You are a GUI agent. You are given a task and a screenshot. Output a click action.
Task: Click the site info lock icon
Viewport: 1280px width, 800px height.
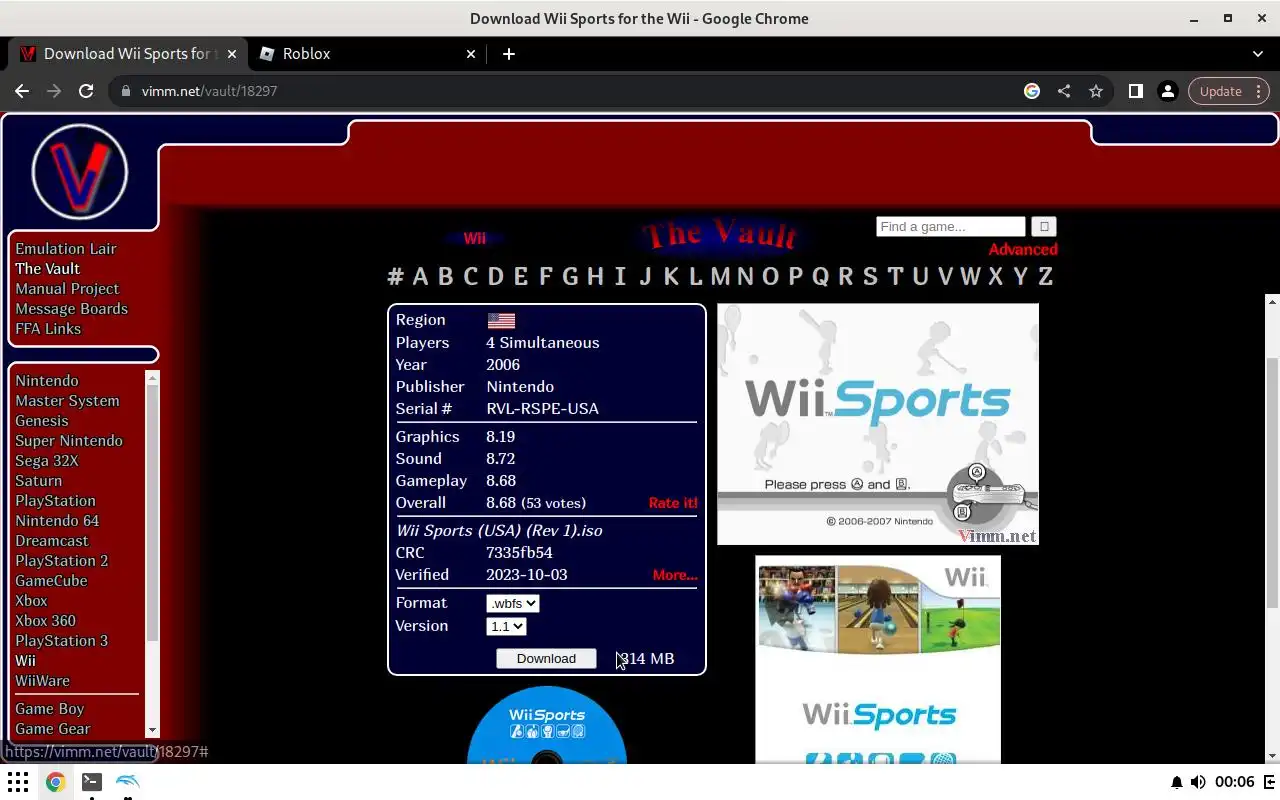click(125, 91)
